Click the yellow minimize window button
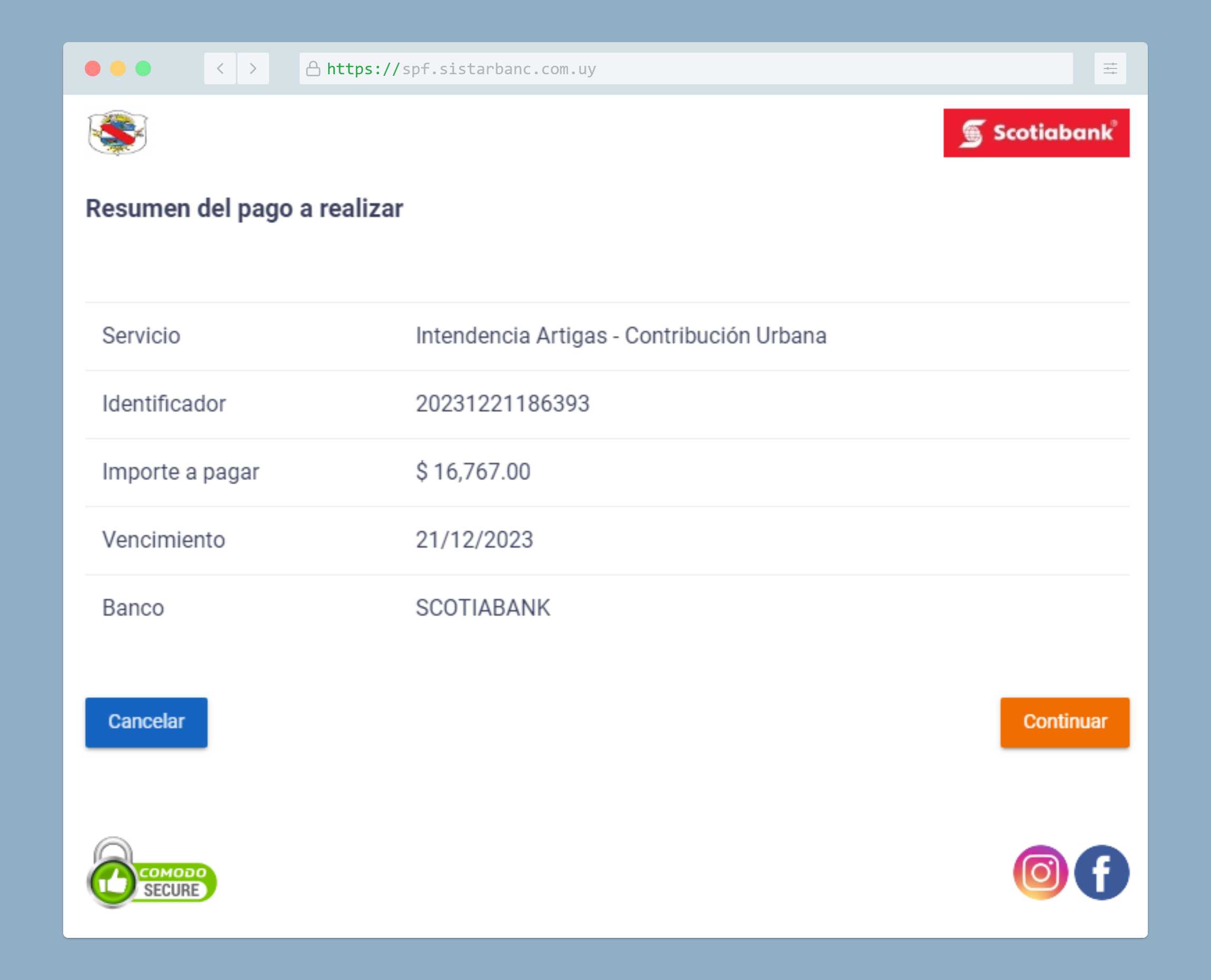This screenshot has width=1211, height=980. [x=118, y=69]
